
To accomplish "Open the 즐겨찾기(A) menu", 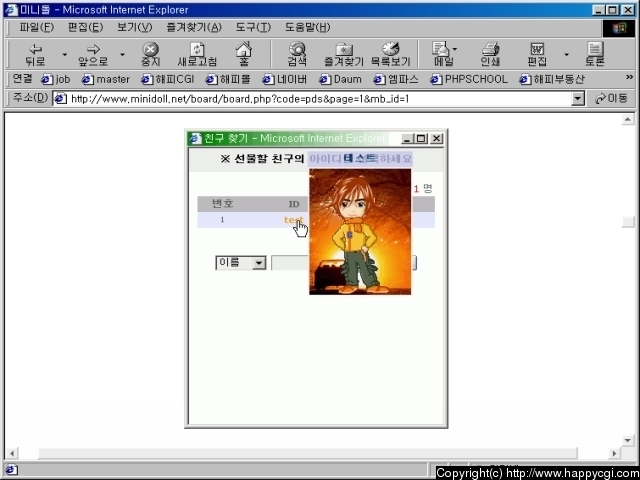I will (194, 27).
